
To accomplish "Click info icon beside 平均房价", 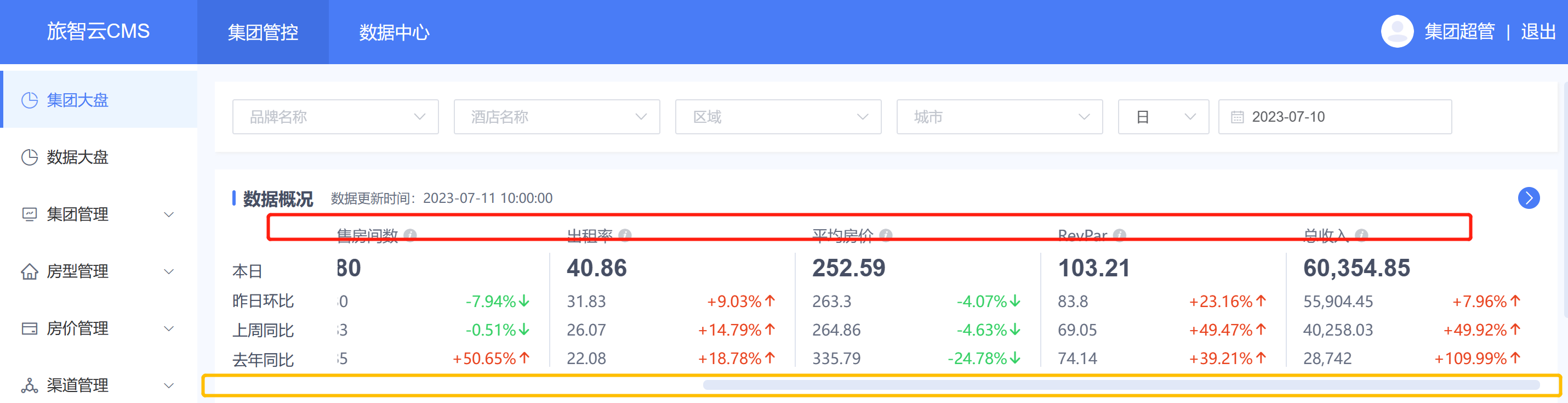I will click(x=886, y=235).
